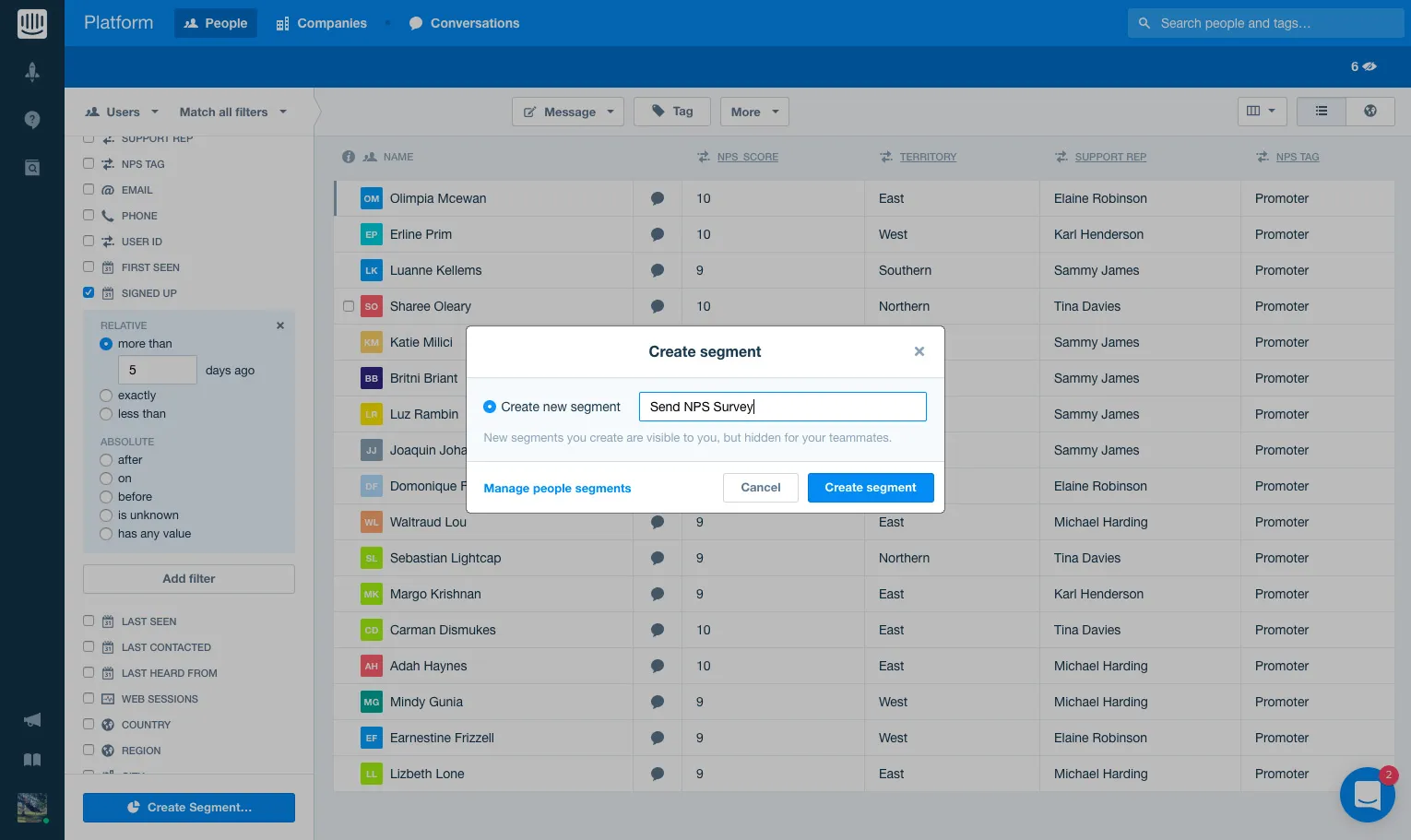Close the Create segment dialog
Screen dimensions: 1411x840
(x=919, y=351)
